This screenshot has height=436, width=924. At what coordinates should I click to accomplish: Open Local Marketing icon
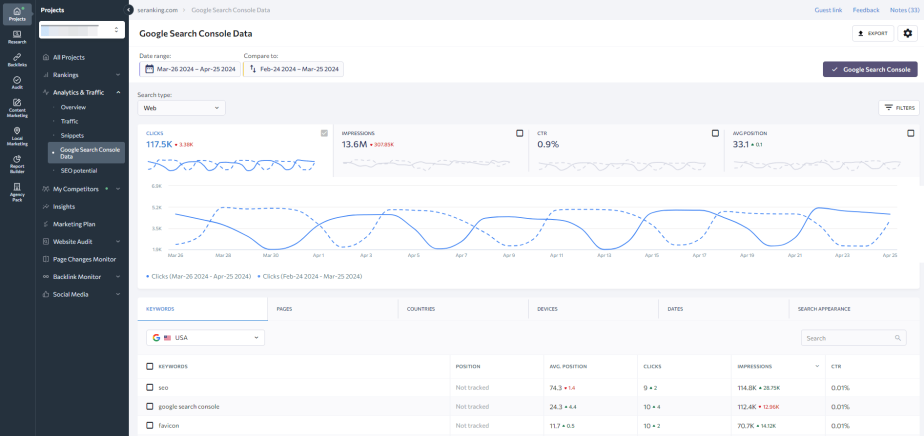click(17, 135)
